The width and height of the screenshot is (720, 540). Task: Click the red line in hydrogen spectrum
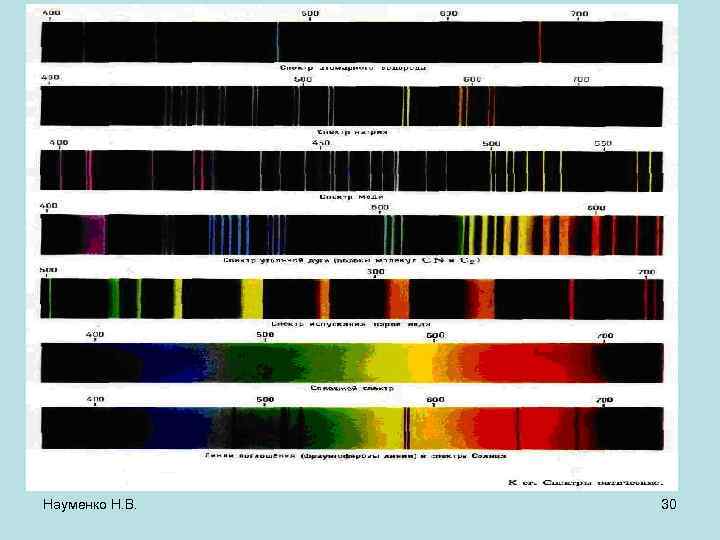[x=540, y=42]
